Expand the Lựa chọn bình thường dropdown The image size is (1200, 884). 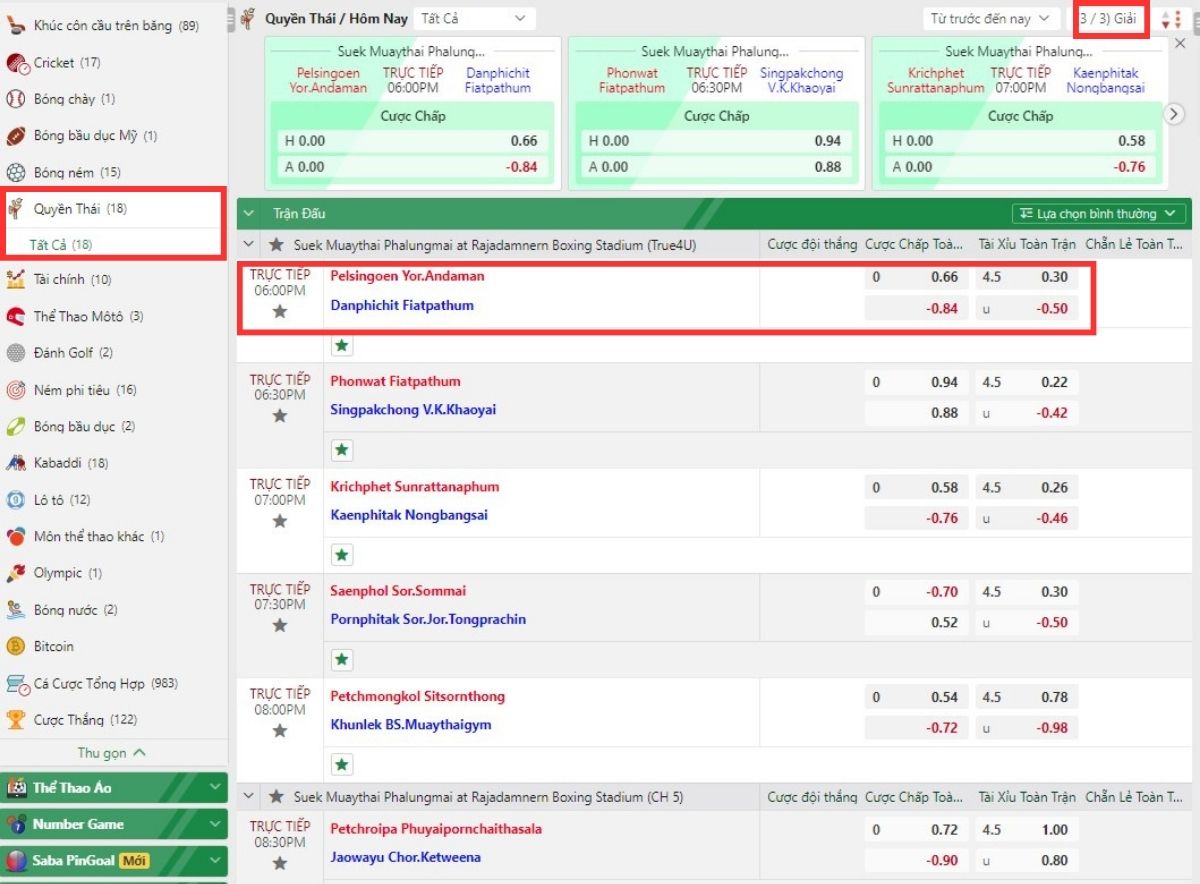click(x=1099, y=214)
